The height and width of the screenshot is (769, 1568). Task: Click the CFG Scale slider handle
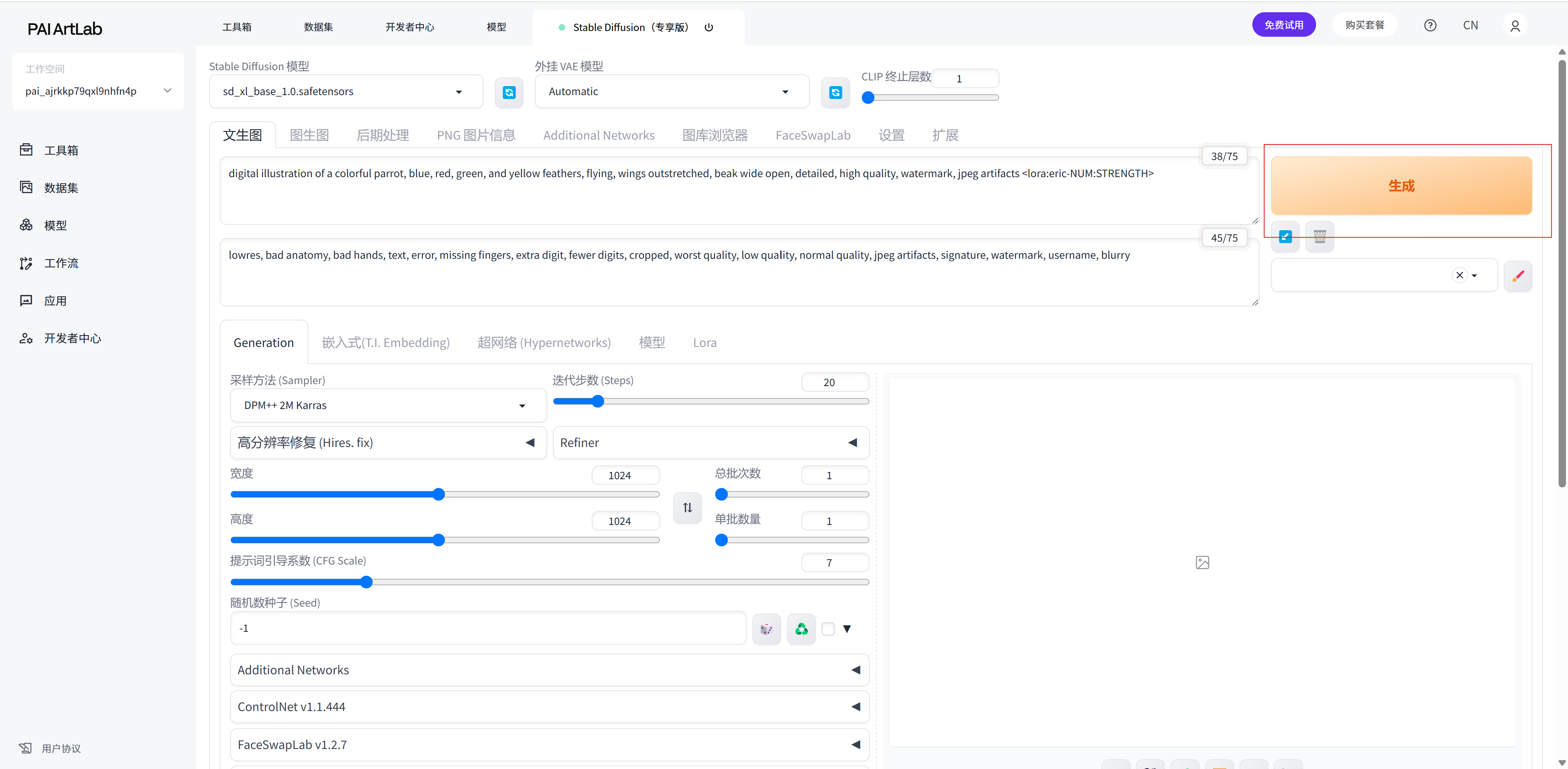(366, 582)
